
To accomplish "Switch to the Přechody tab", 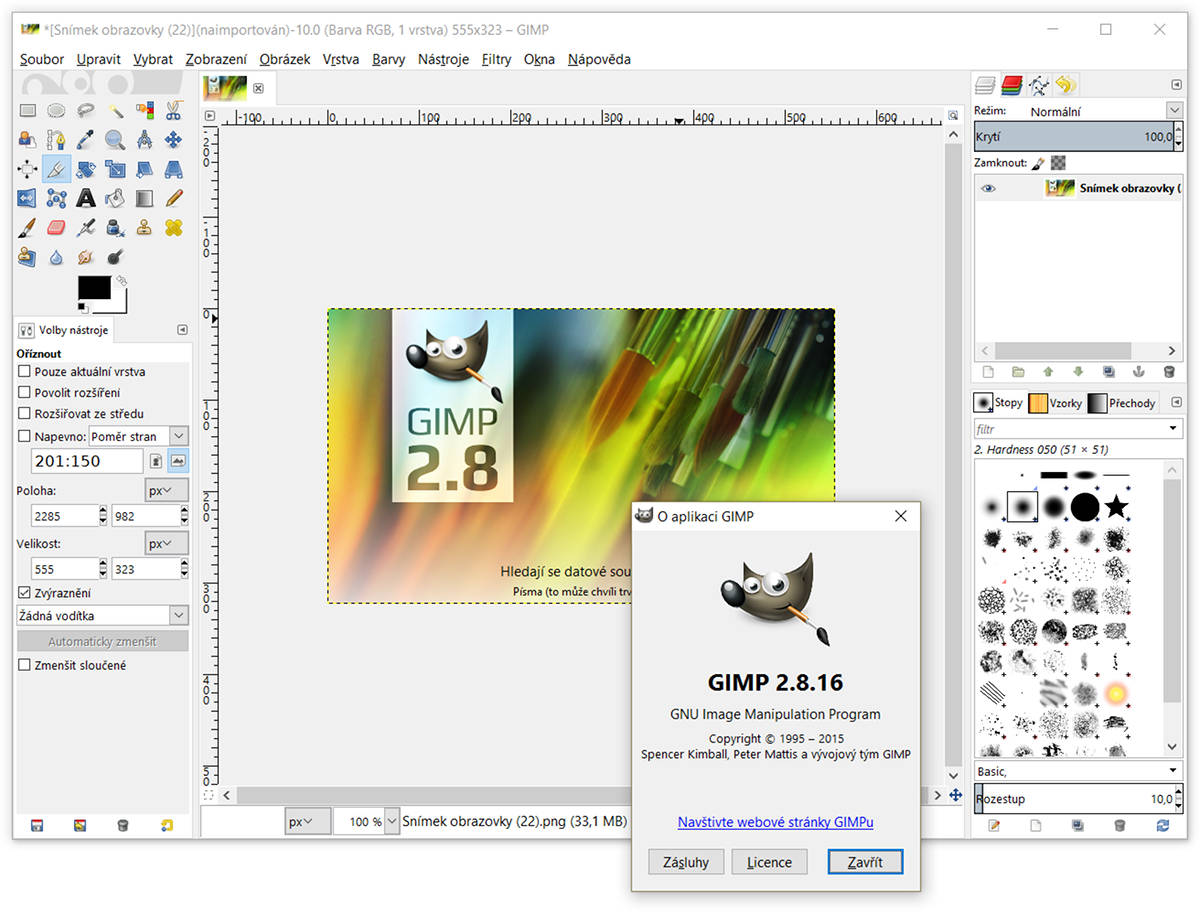I will pos(1122,403).
